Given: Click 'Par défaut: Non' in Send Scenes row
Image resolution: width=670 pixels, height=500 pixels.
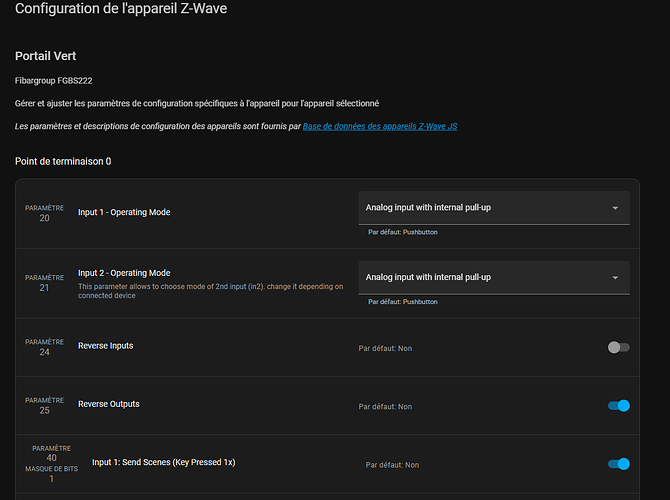Looking at the screenshot, I should 392,465.
